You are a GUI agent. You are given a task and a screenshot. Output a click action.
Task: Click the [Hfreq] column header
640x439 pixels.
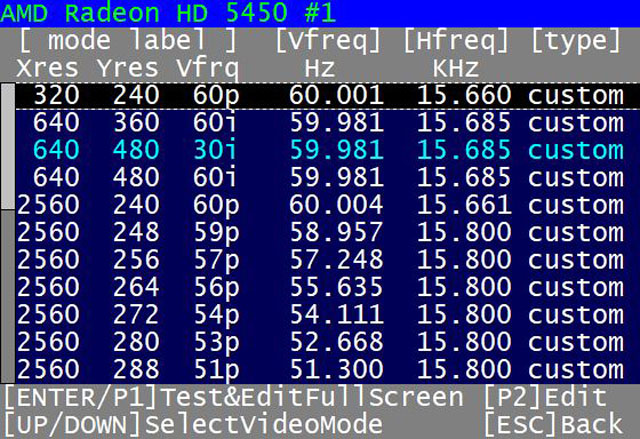(x=456, y=41)
